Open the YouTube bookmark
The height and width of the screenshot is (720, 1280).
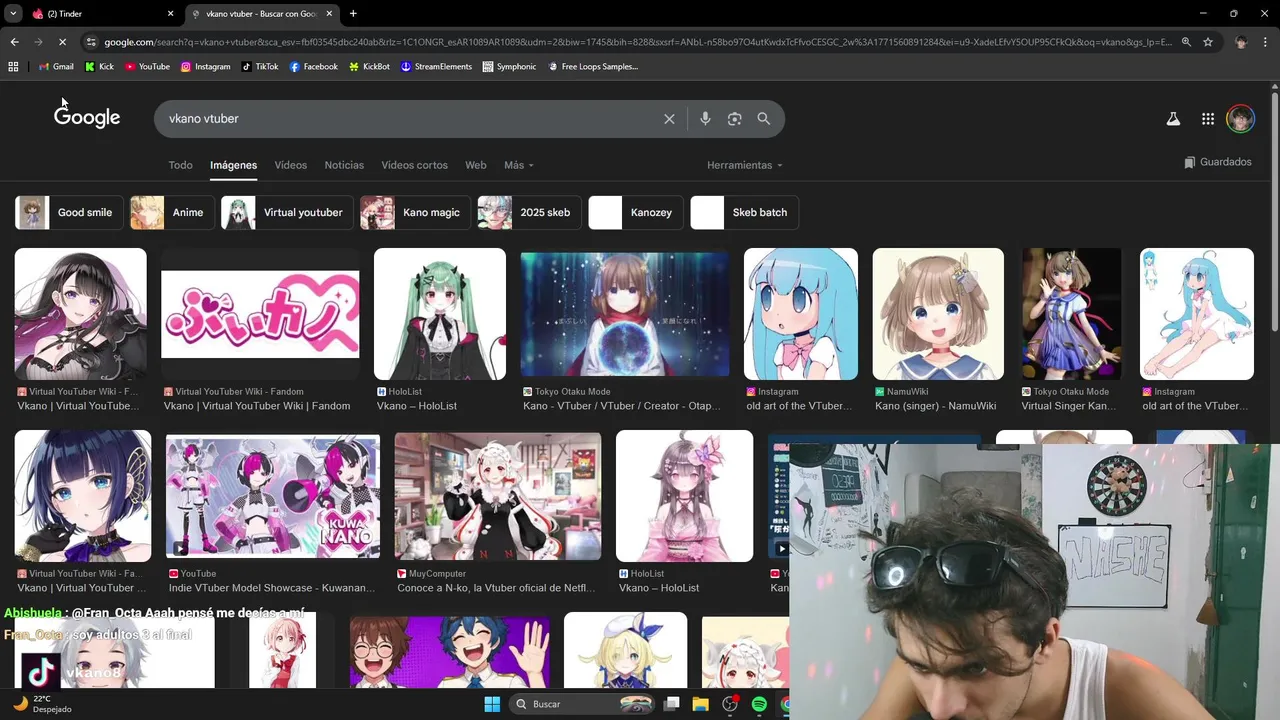147,67
